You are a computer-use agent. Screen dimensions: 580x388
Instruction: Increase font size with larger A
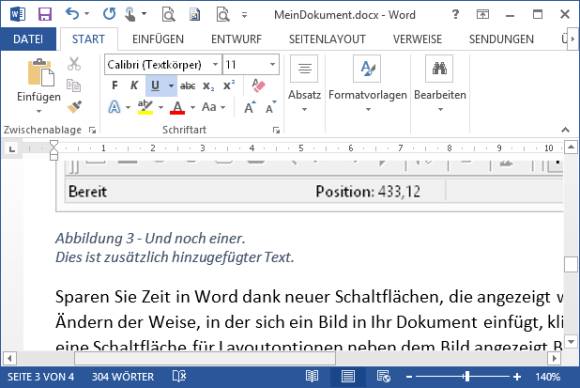click(249, 107)
